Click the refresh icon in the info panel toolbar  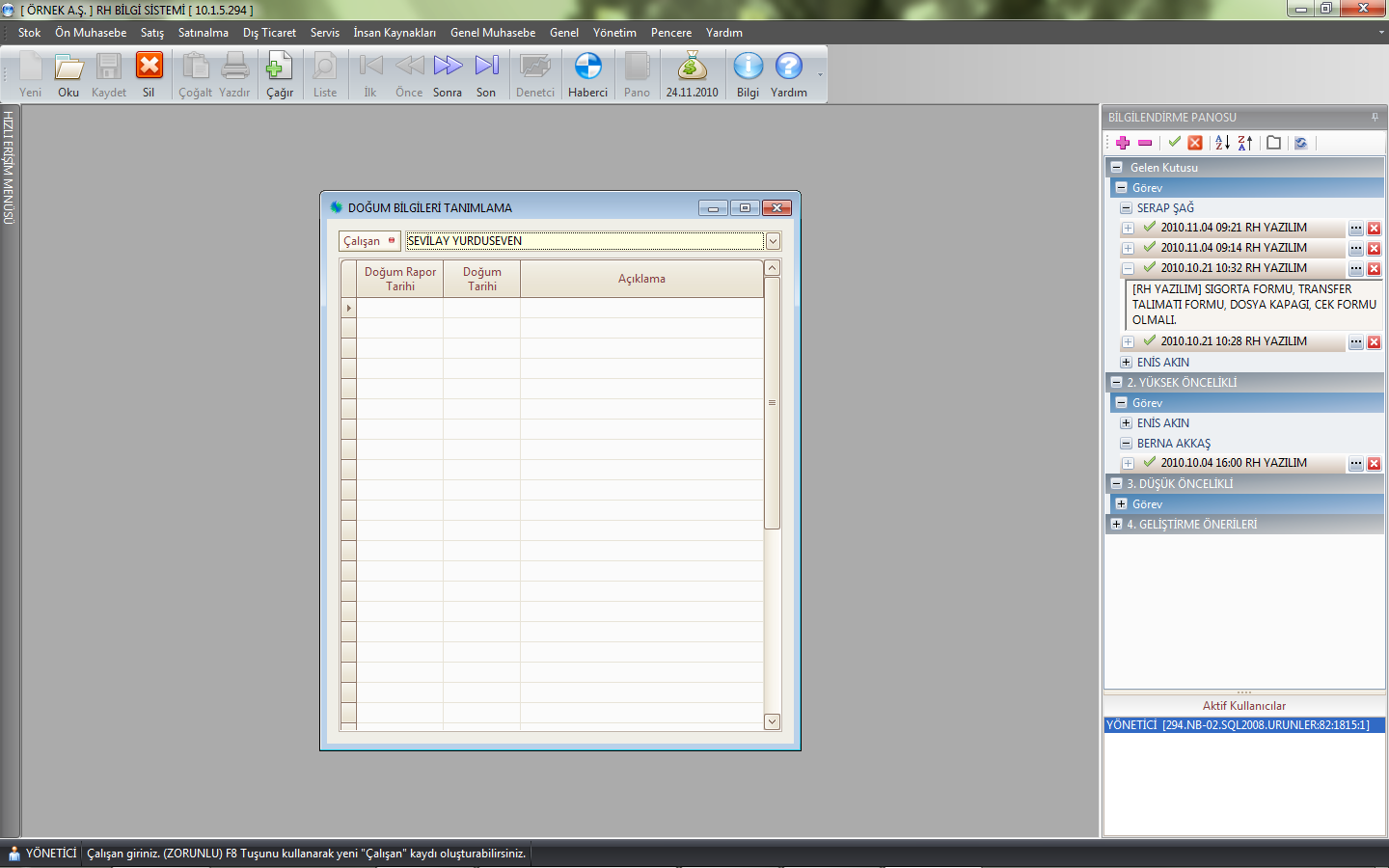tap(1300, 143)
